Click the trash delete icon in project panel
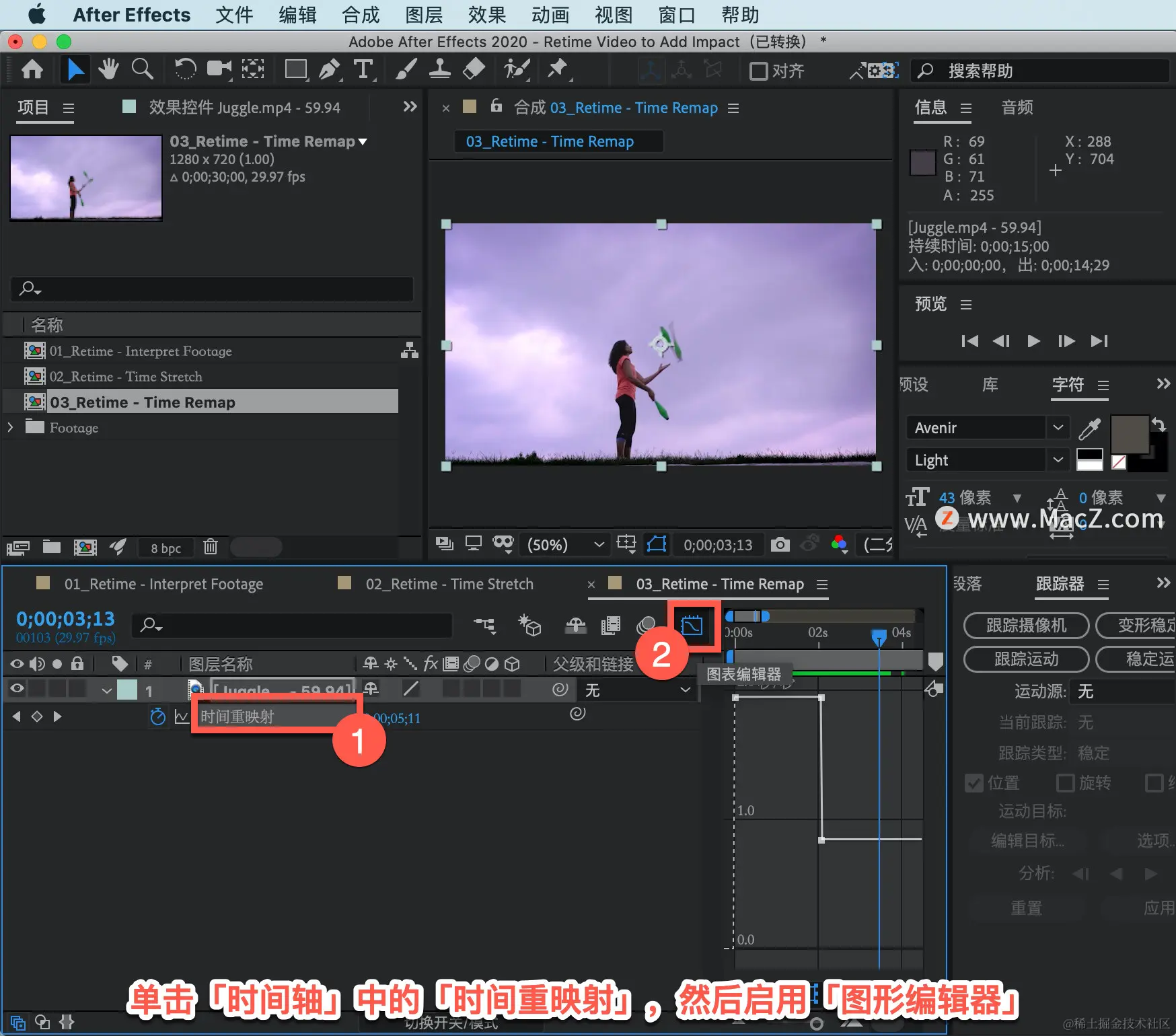1176x1036 pixels. coord(211,547)
